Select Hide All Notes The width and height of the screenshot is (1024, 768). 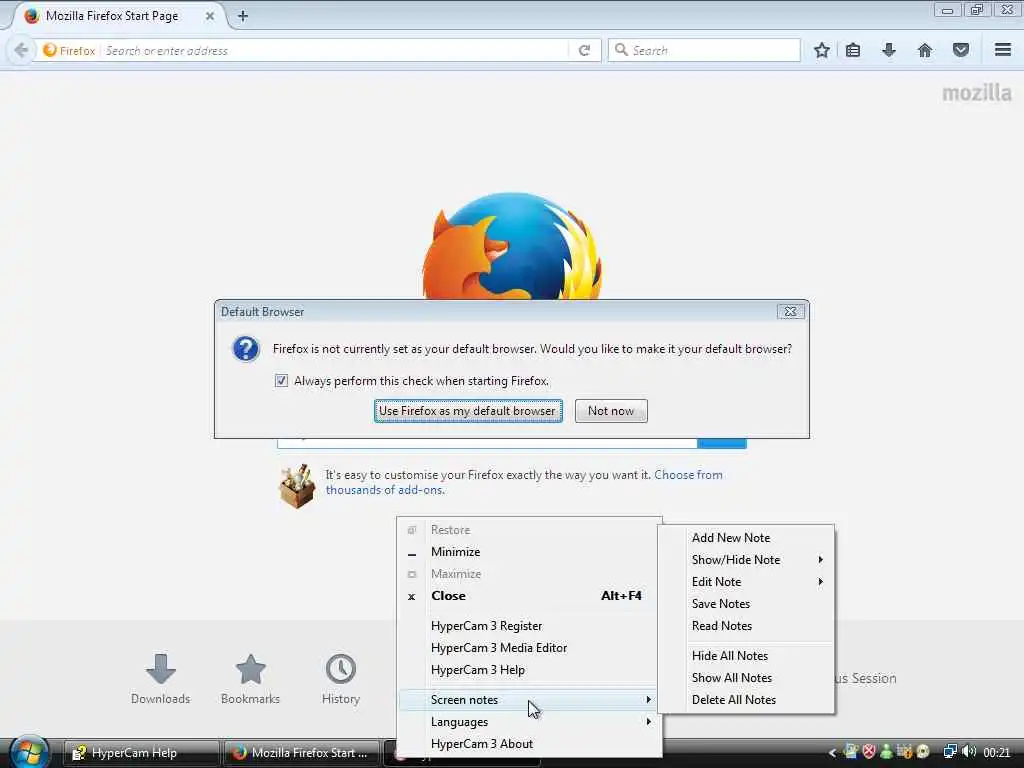[x=748, y=656]
